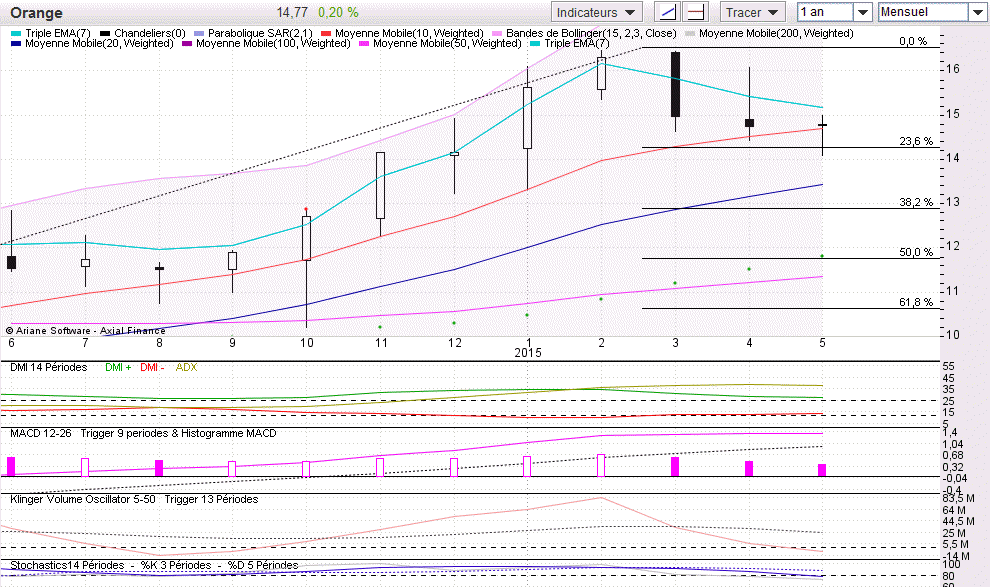The height and width of the screenshot is (587, 990).
Task: Click the Klinger Volume Oscillator 5-50 title
Action: [x=83, y=499]
